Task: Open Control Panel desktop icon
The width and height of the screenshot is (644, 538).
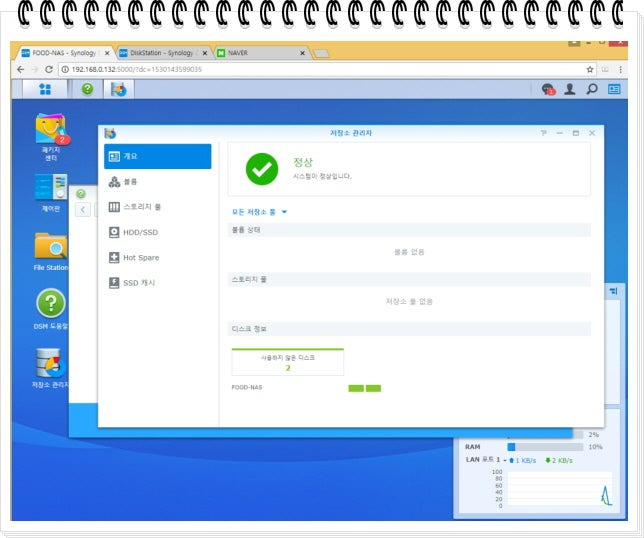Action: coord(51,193)
